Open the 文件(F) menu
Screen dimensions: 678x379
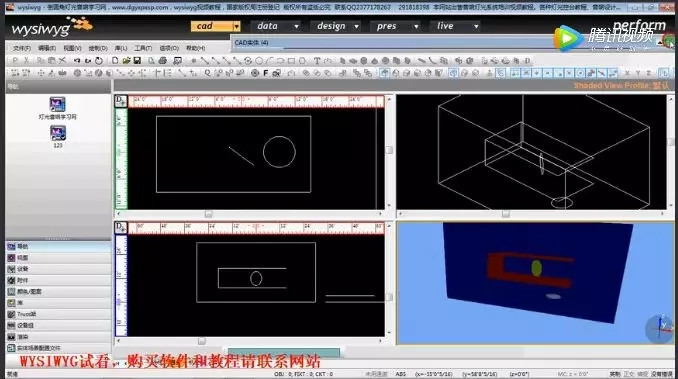(x=22, y=48)
